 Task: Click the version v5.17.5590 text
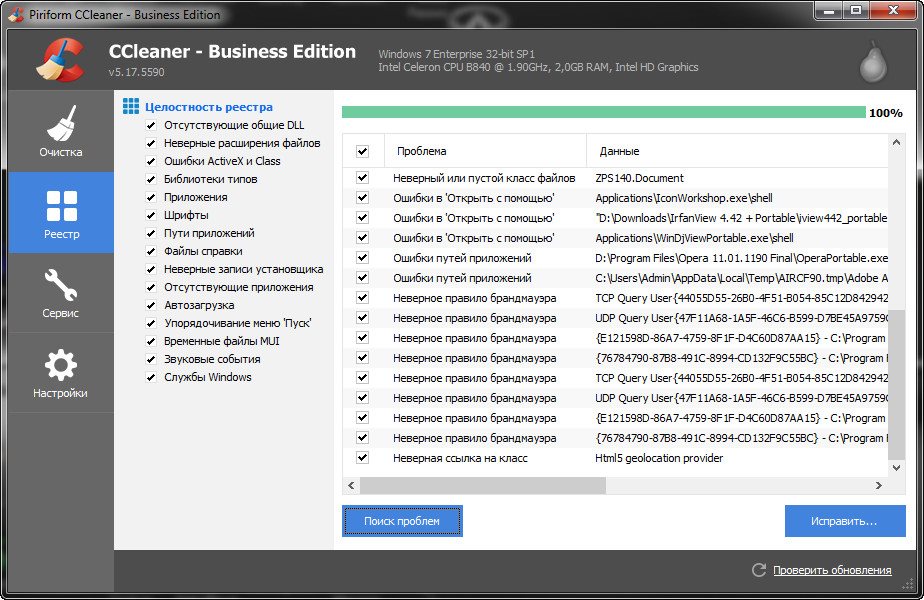(136, 72)
